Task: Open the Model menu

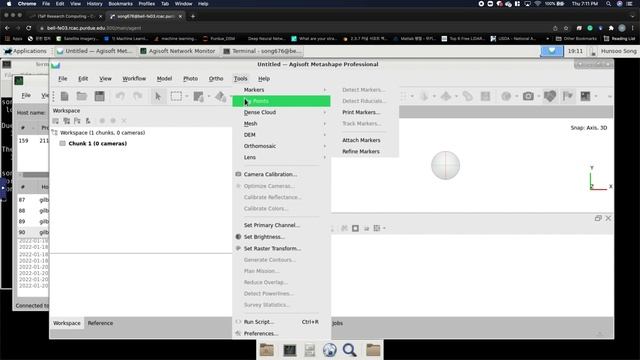Action: [x=164, y=78]
